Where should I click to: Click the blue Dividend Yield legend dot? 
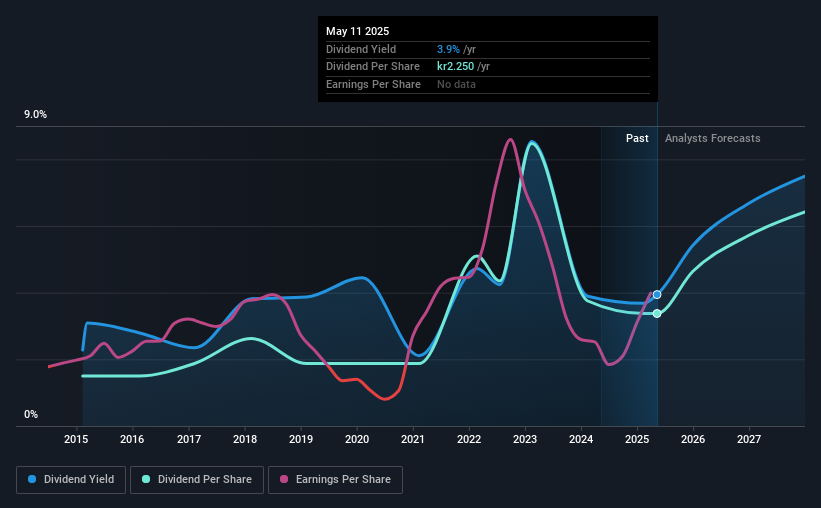pos(32,479)
